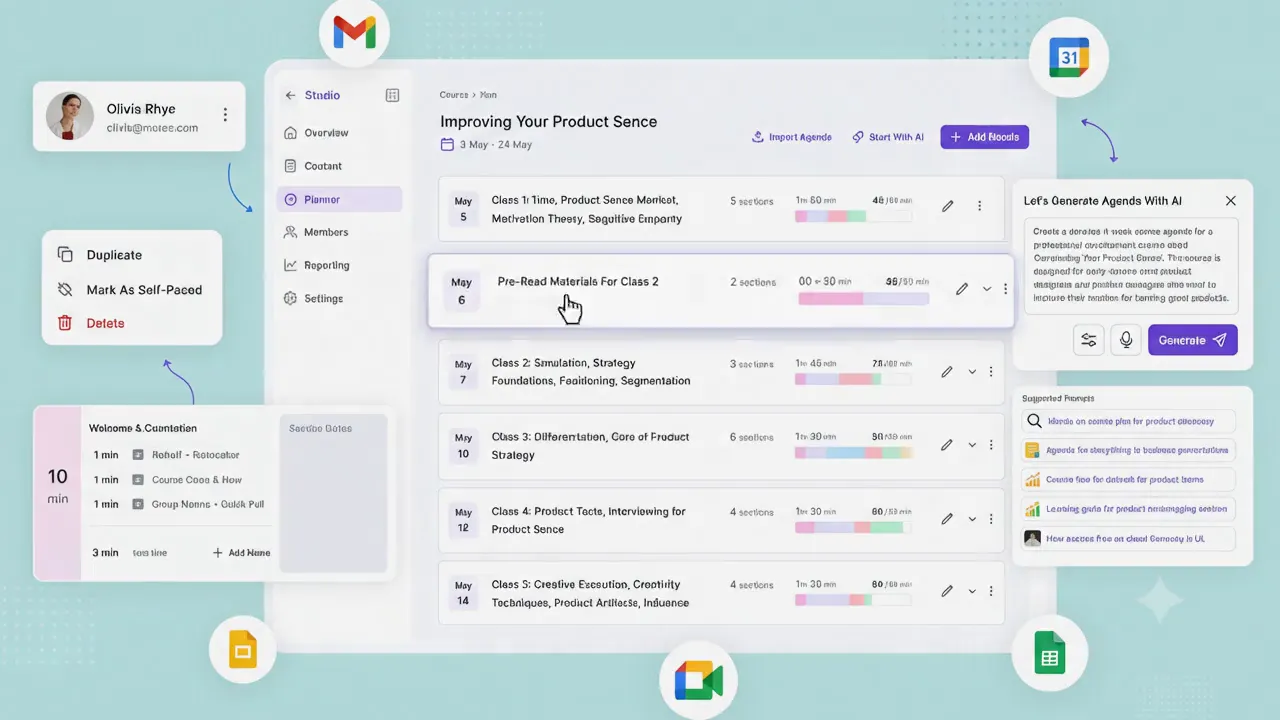Open the Google Sheets icon

(1049, 652)
